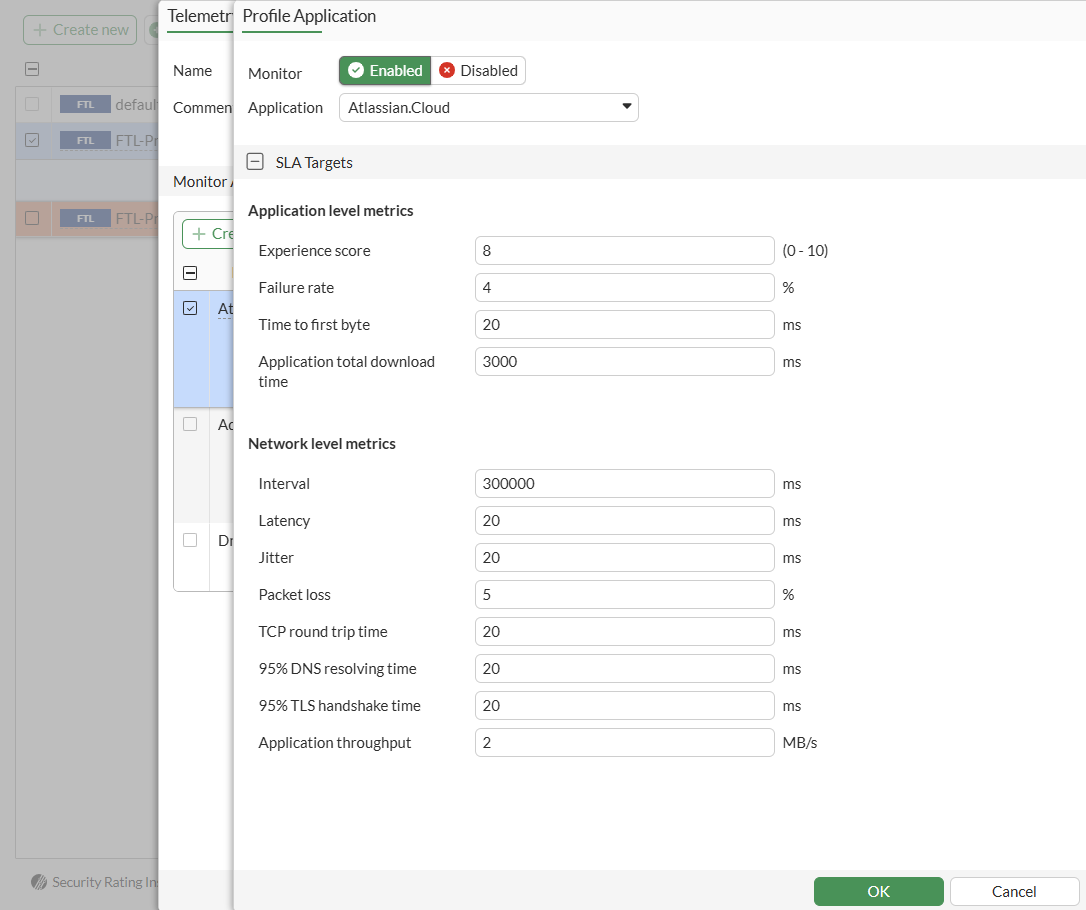The image size is (1086, 910).
Task: Uncheck the Atlassian.Cloud application checkbox
Action: pyautogui.click(x=190, y=308)
